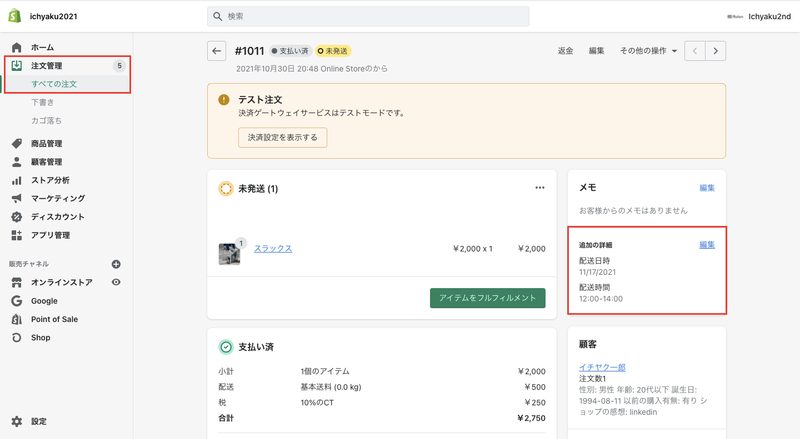Click the ストア分析 bar chart icon
The width and height of the screenshot is (800, 439).
[x=16, y=180]
